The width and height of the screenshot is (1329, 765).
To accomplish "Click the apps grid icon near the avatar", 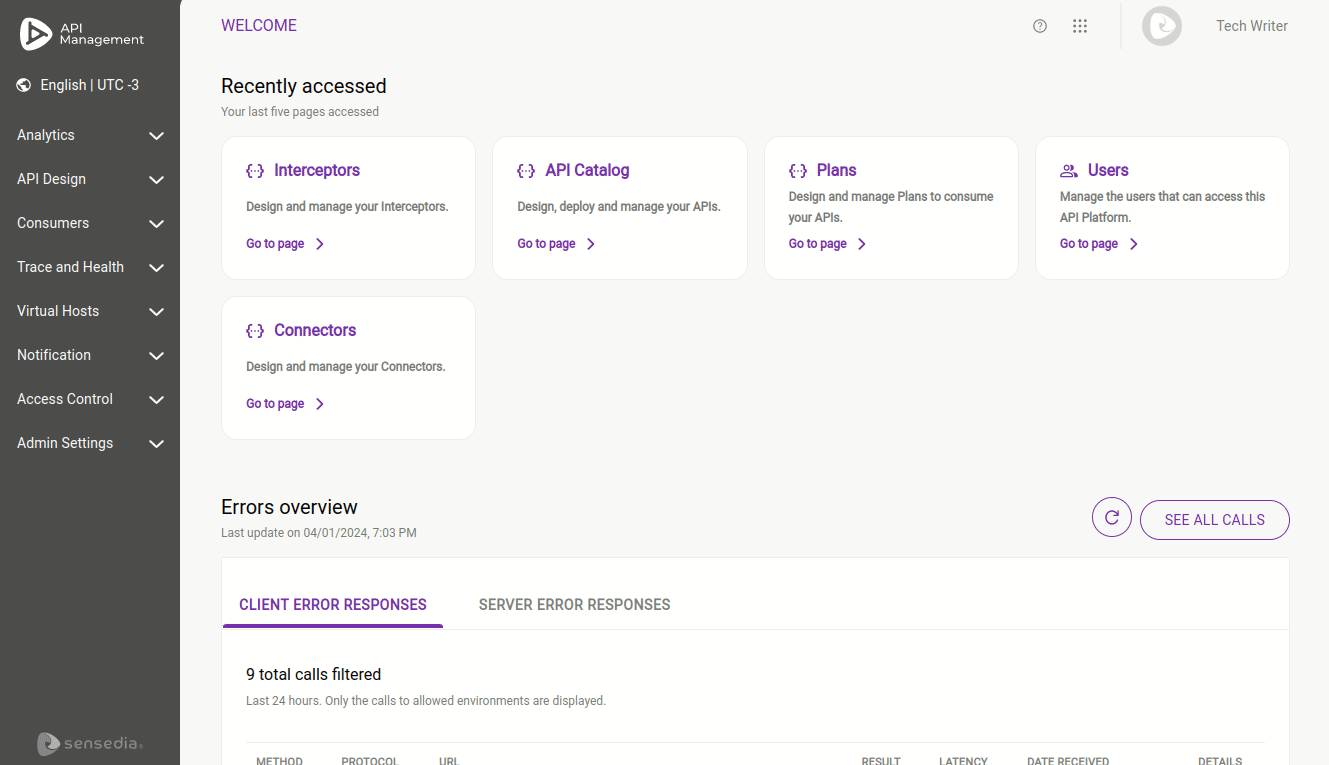I will coord(1080,26).
